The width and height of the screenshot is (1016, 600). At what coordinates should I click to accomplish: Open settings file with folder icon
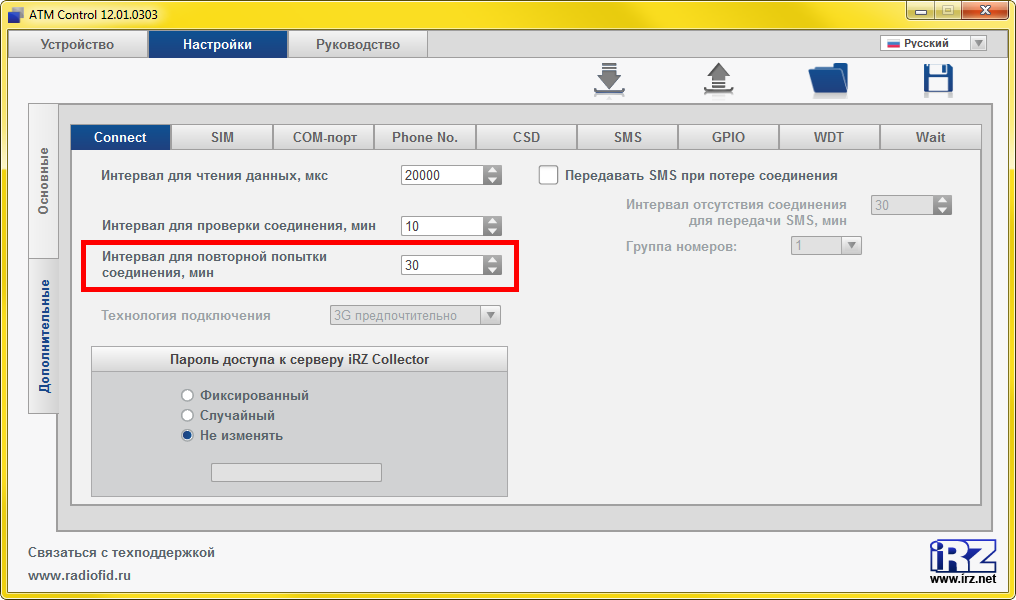[827, 79]
